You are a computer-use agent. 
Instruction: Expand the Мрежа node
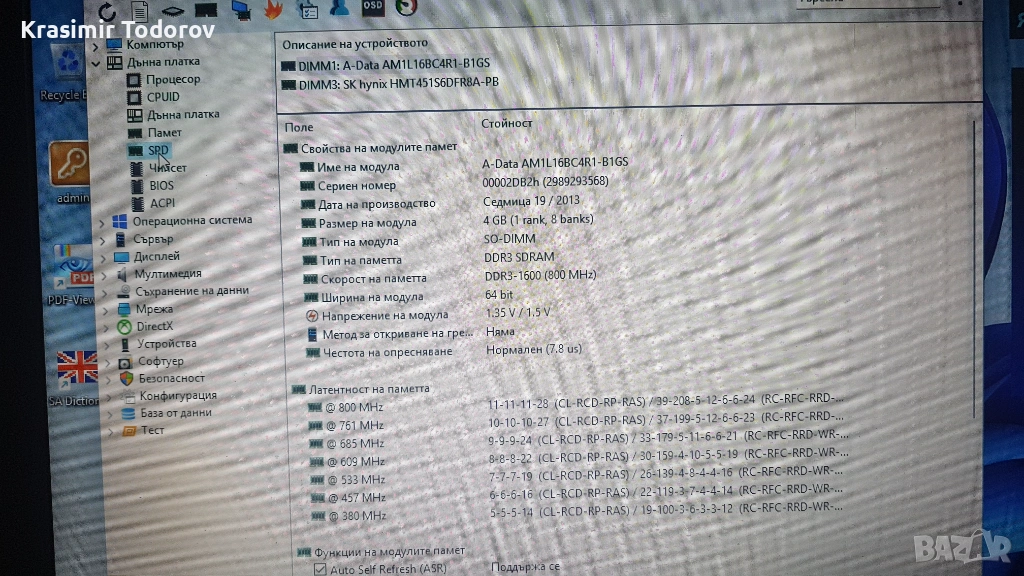106,311
